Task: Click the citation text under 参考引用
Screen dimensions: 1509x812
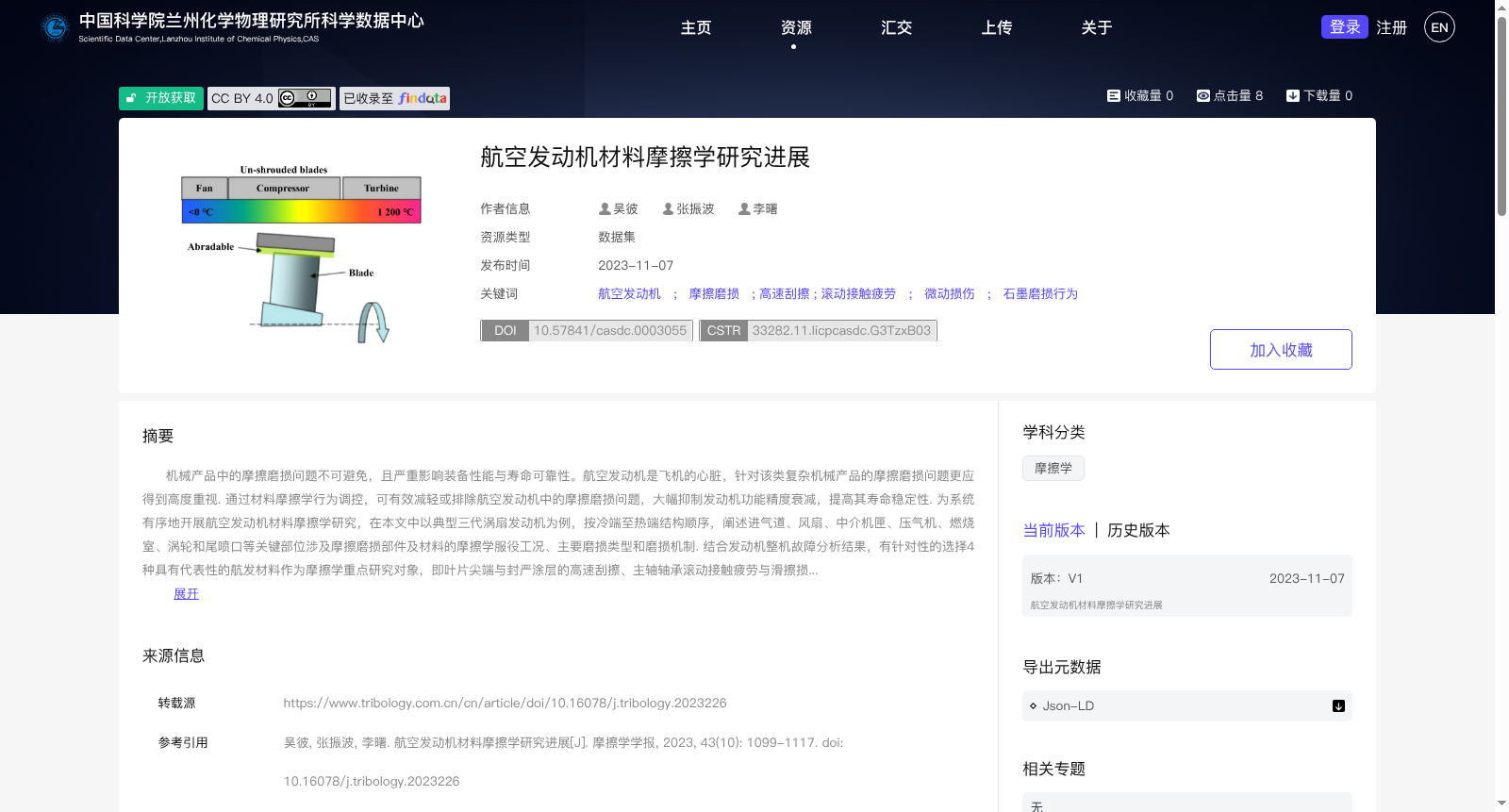Action: [563, 762]
